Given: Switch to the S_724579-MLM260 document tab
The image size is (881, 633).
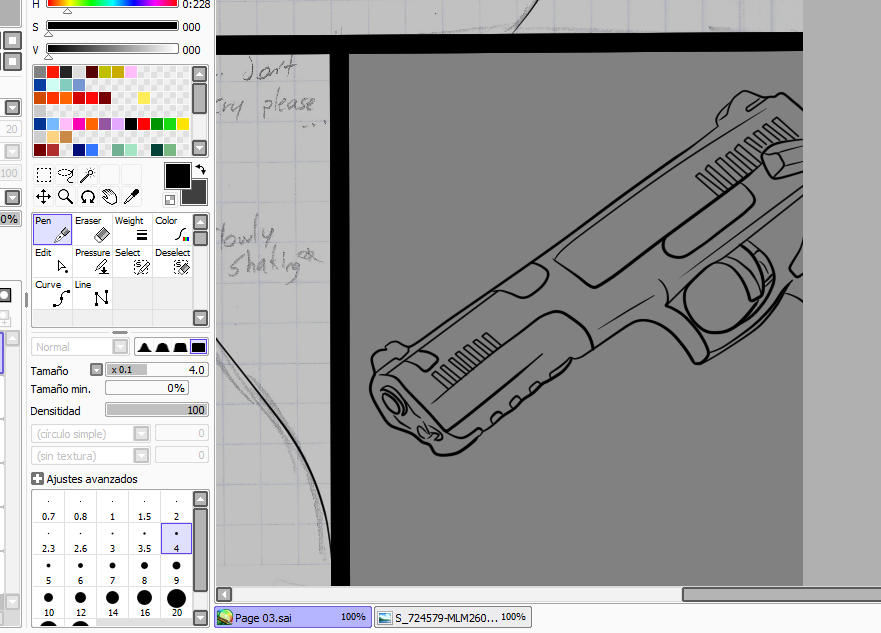Looking at the screenshot, I should pos(452,618).
